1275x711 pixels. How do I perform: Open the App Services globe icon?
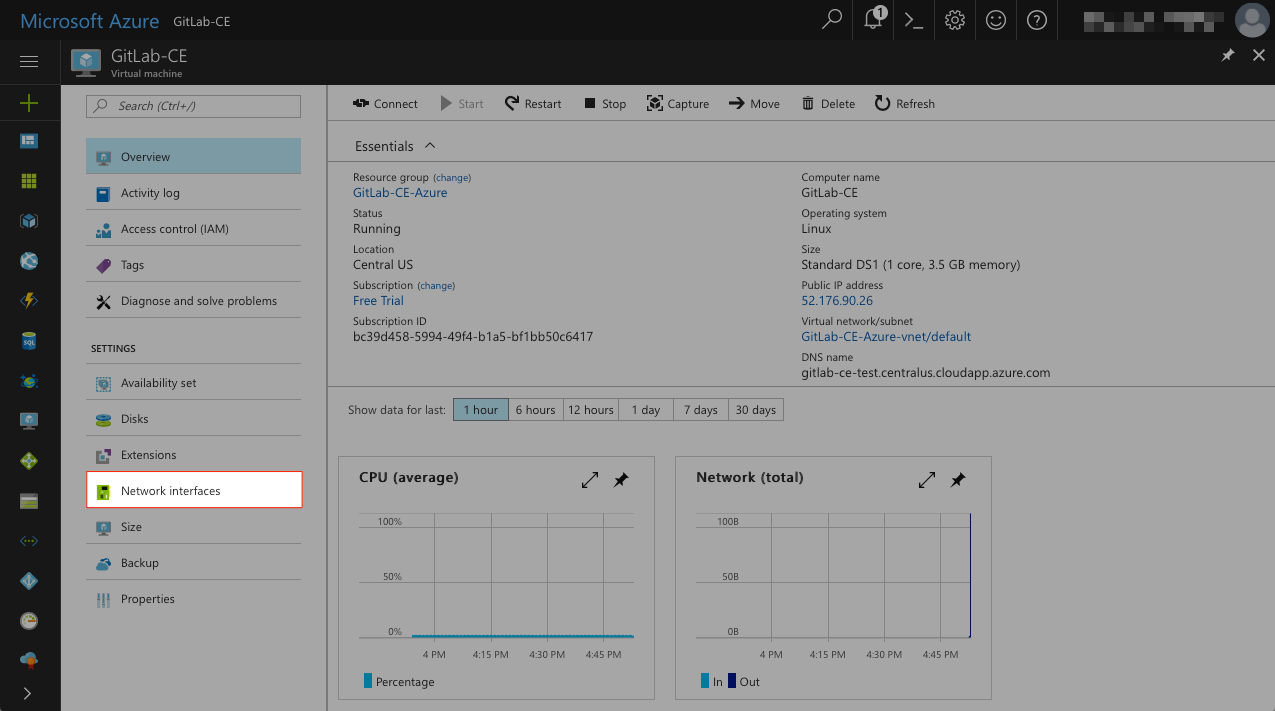pos(29,261)
